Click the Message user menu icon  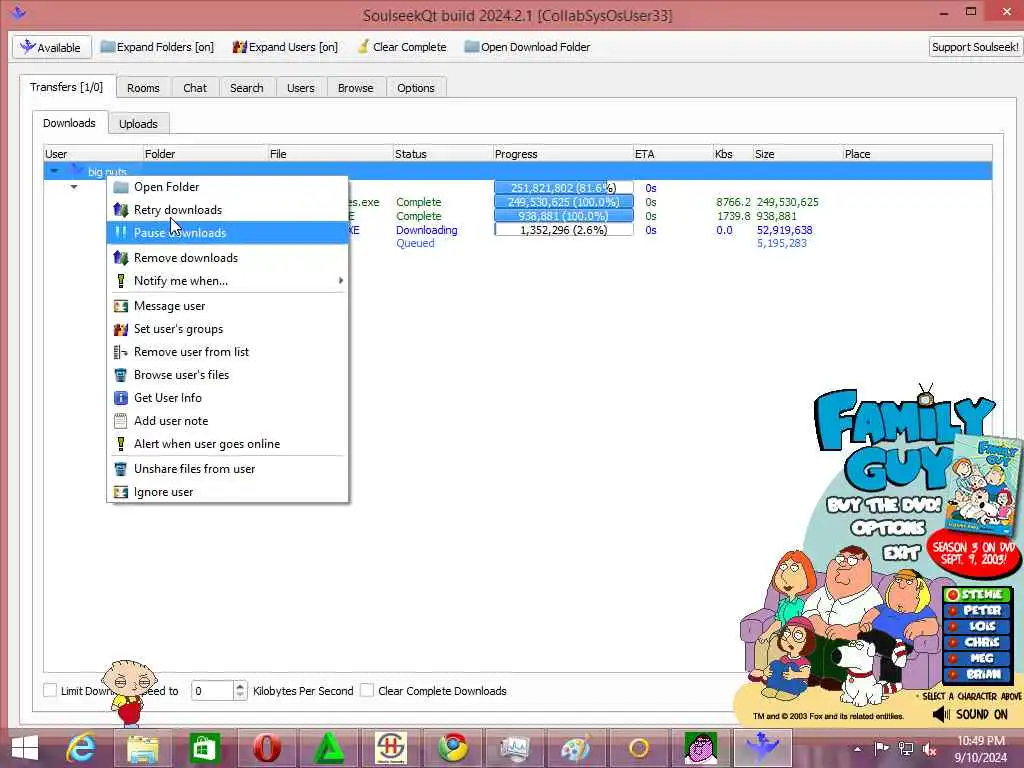pos(121,306)
